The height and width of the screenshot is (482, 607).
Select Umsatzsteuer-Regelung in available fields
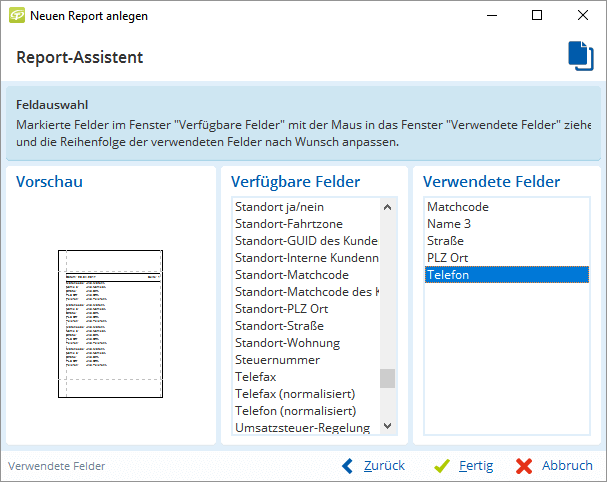click(x=302, y=428)
